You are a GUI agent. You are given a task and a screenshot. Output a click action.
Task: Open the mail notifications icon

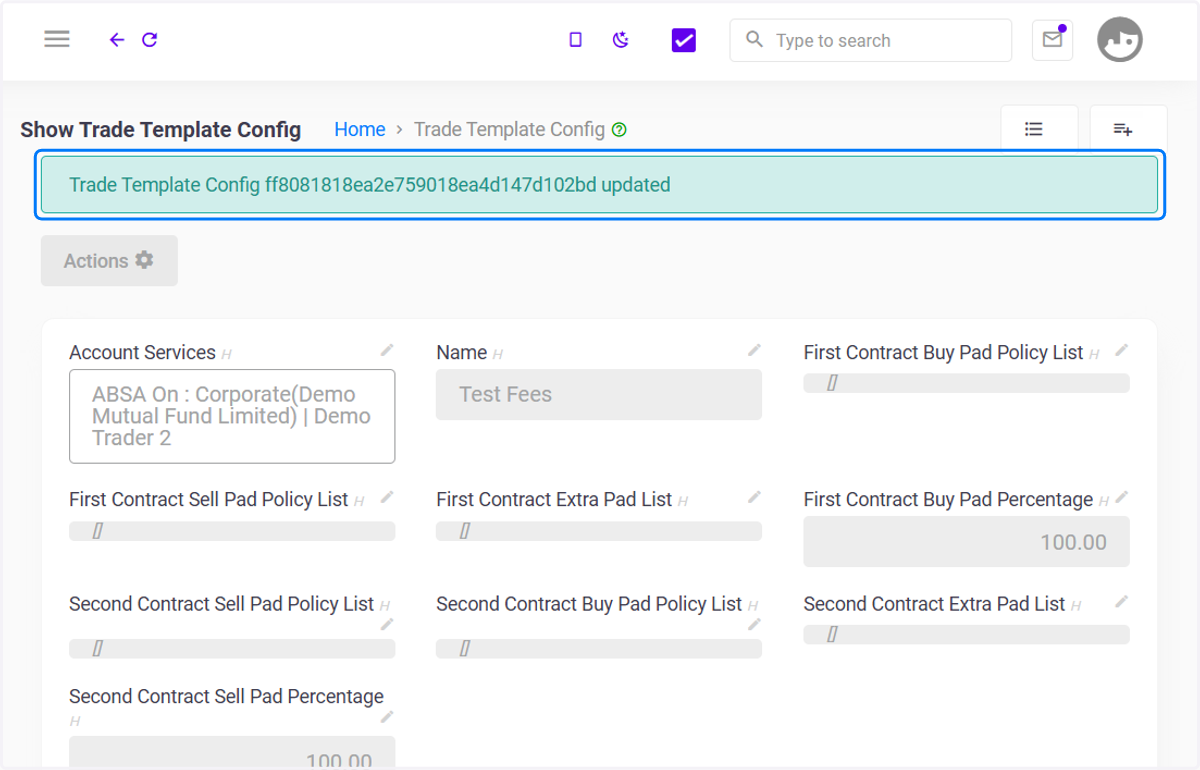(1052, 40)
